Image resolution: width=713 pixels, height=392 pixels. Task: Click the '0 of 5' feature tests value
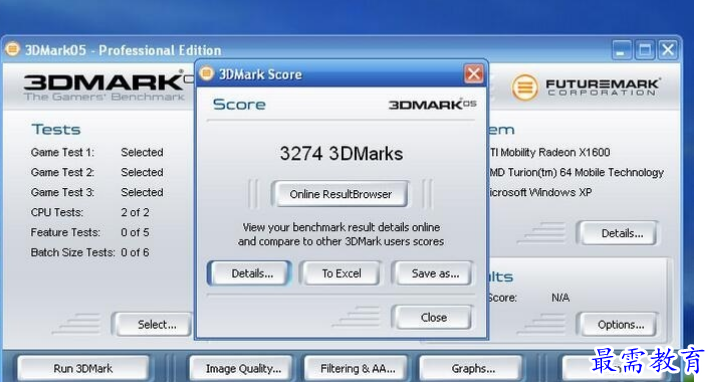[x=135, y=232]
